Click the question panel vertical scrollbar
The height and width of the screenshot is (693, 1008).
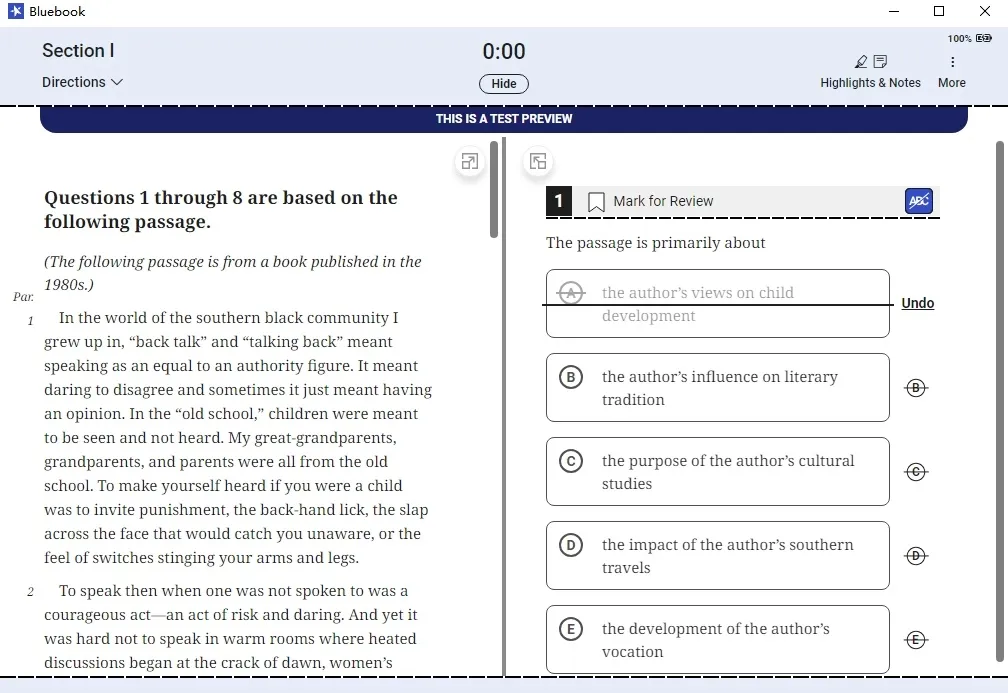click(1000, 401)
